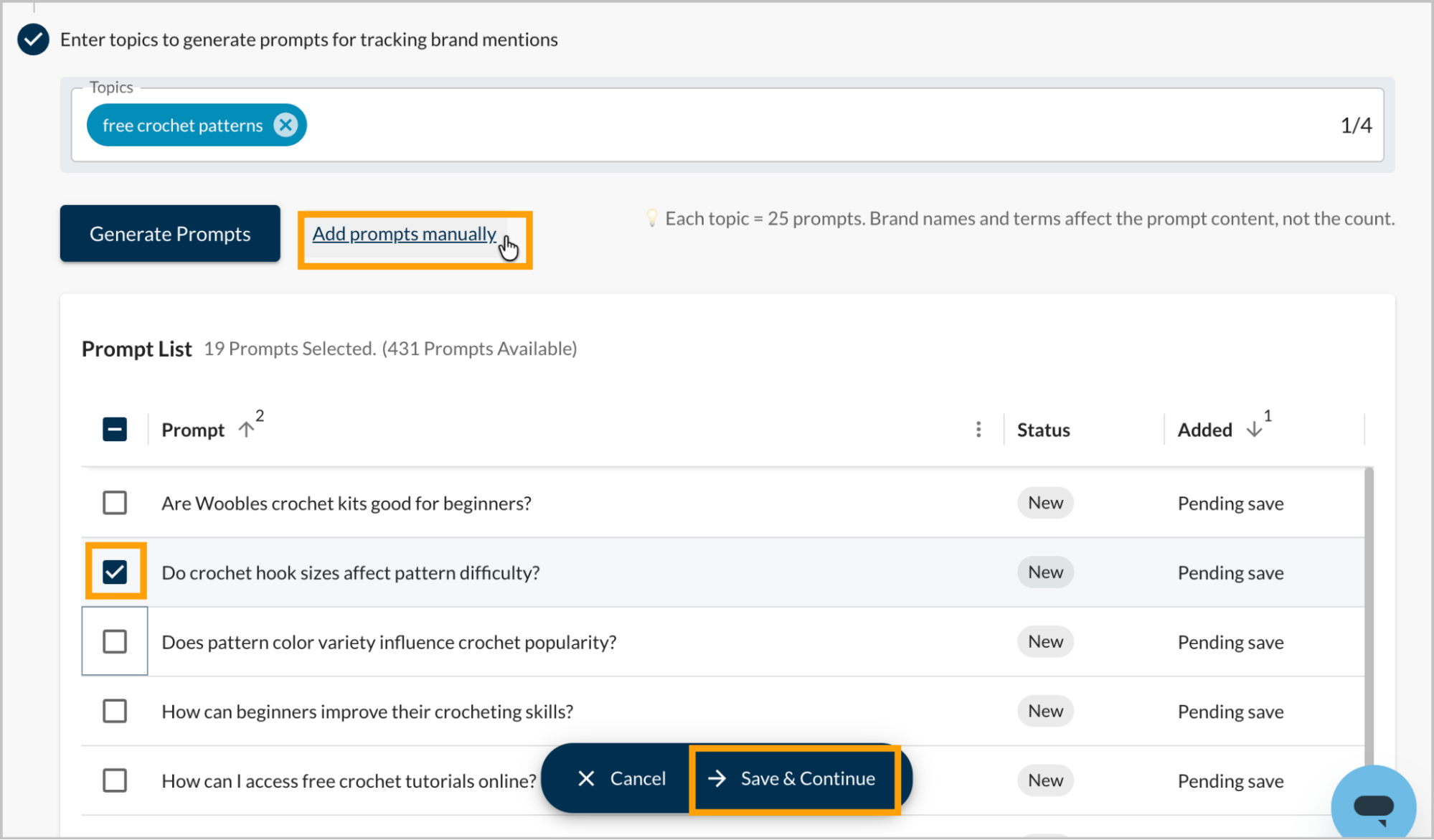Uncheck the crochet hook sizes prompt
Viewport: 1434px width, 840px height.
click(115, 572)
